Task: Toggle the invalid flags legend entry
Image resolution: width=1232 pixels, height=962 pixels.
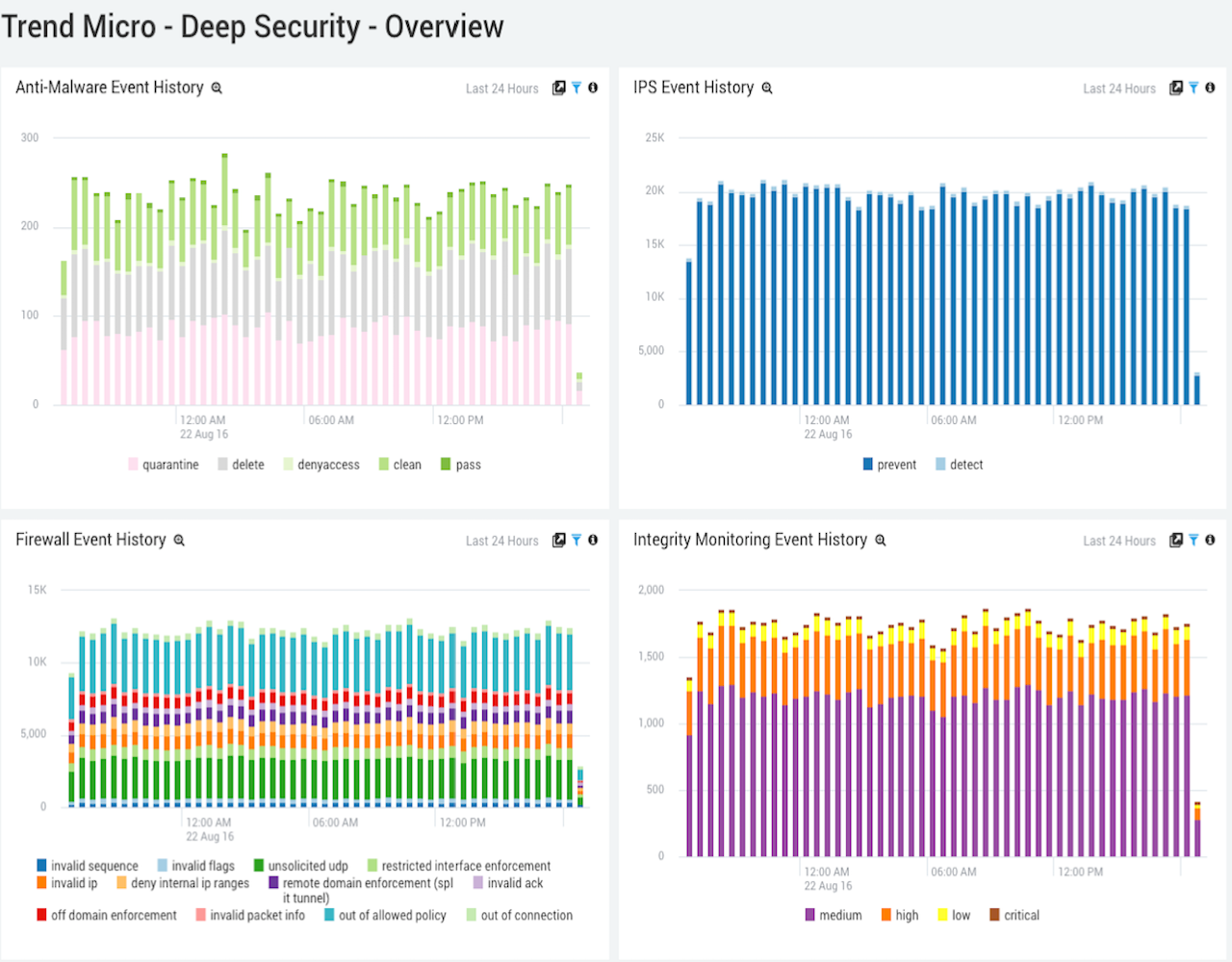Action: 196,866
